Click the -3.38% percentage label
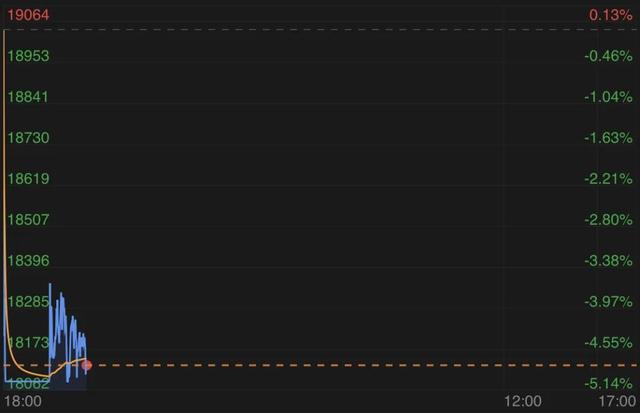 pyautogui.click(x=608, y=260)
